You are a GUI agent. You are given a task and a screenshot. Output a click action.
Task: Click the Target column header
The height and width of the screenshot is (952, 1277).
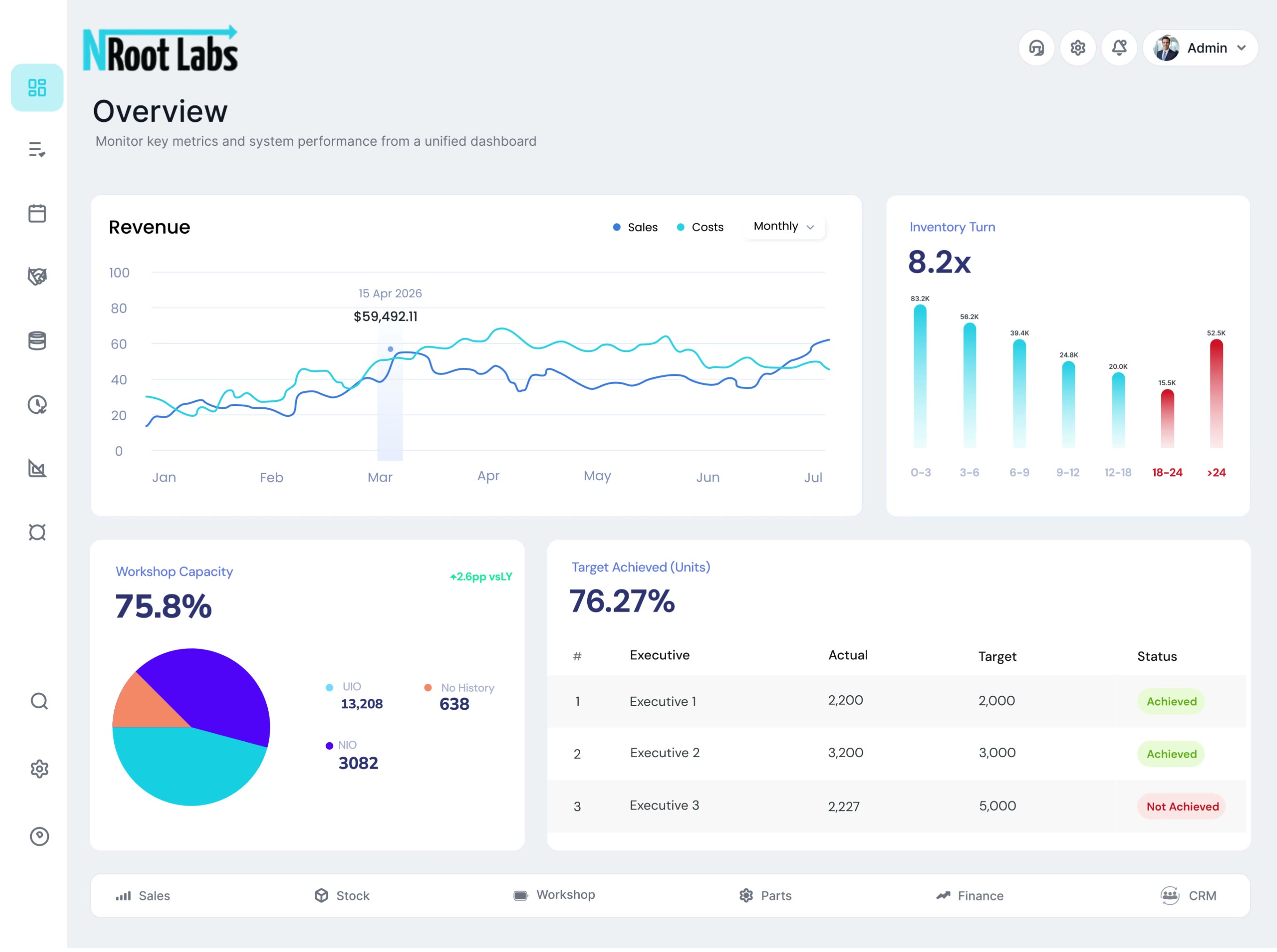(x=997, y=656)
